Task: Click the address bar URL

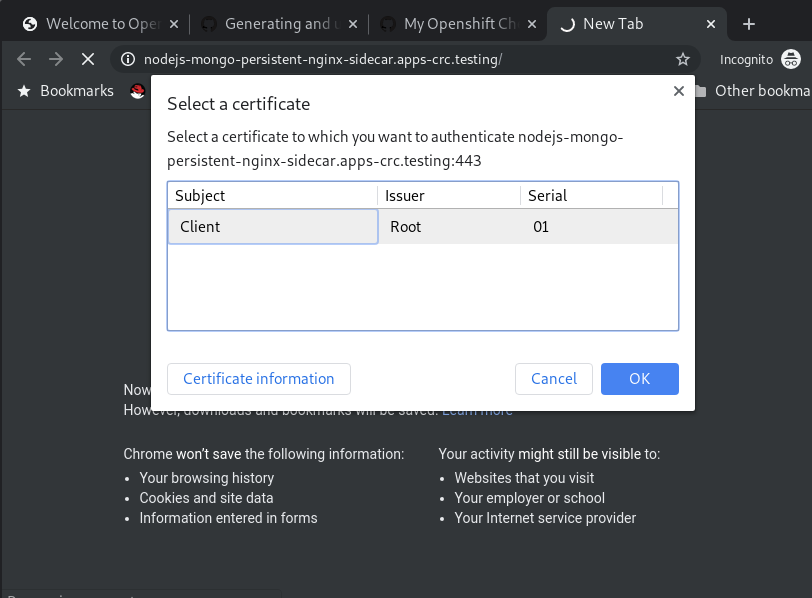Action: (x=323, y=60)
